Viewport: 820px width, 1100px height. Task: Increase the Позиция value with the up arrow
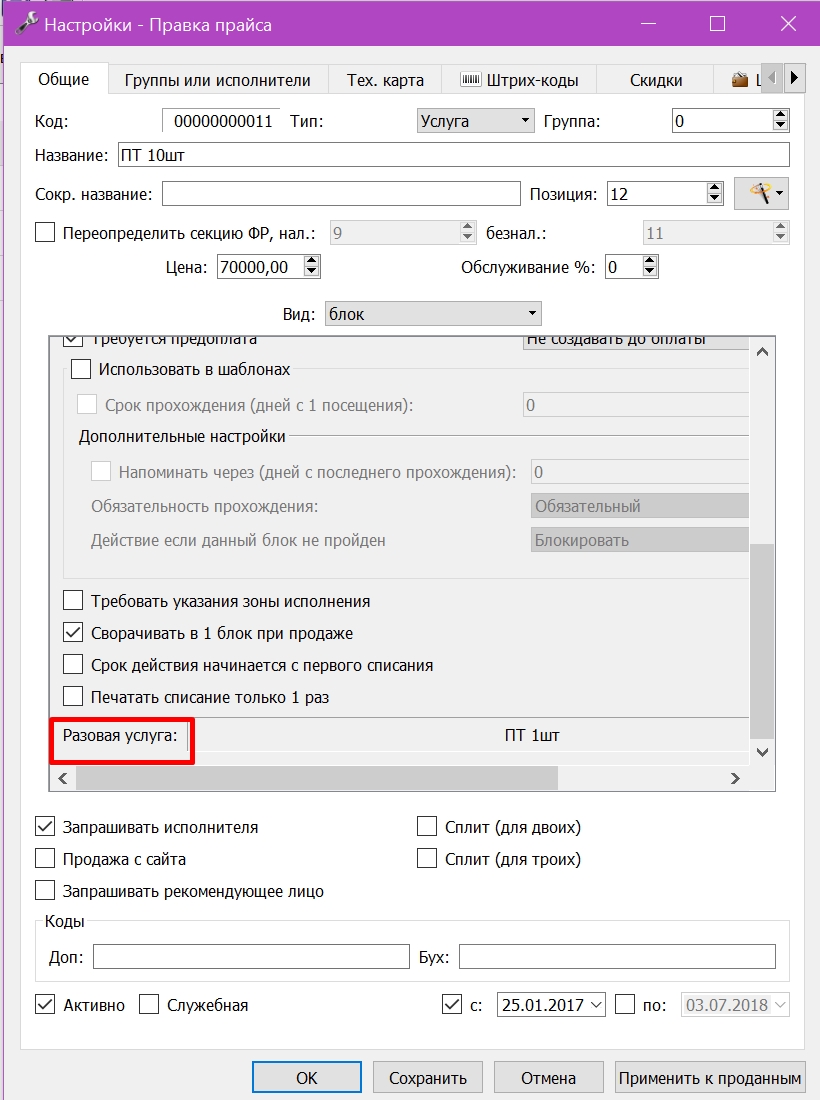click(714, 188)
